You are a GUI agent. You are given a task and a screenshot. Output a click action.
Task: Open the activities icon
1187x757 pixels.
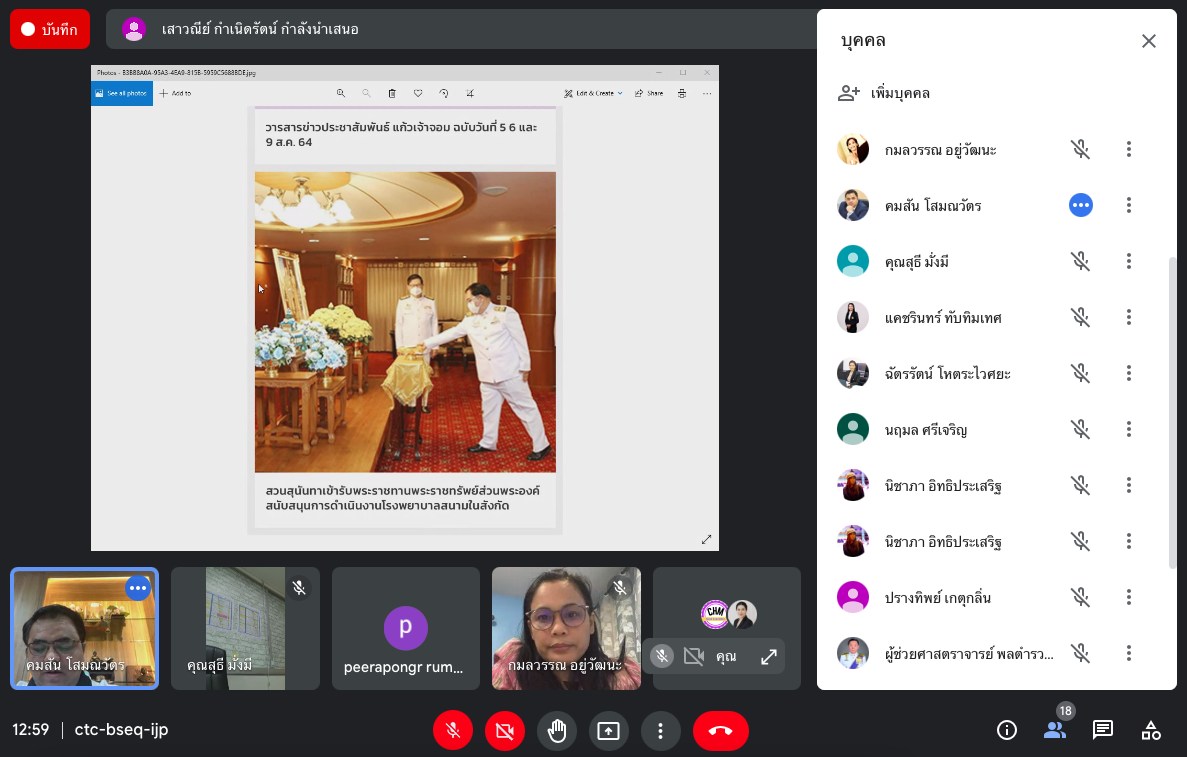pyautogui.click(x=1151, y=730)
